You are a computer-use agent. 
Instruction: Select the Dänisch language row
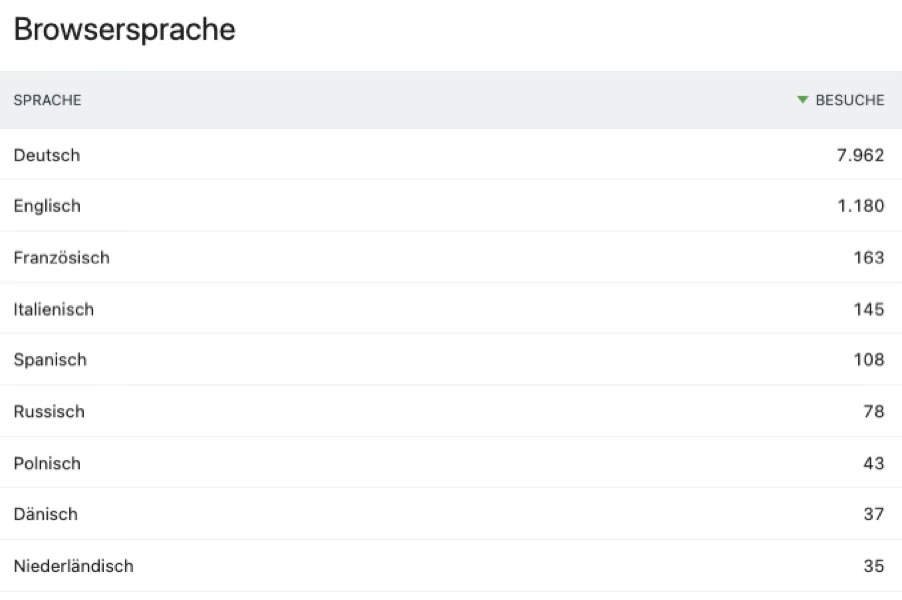[x=45, y=514]
